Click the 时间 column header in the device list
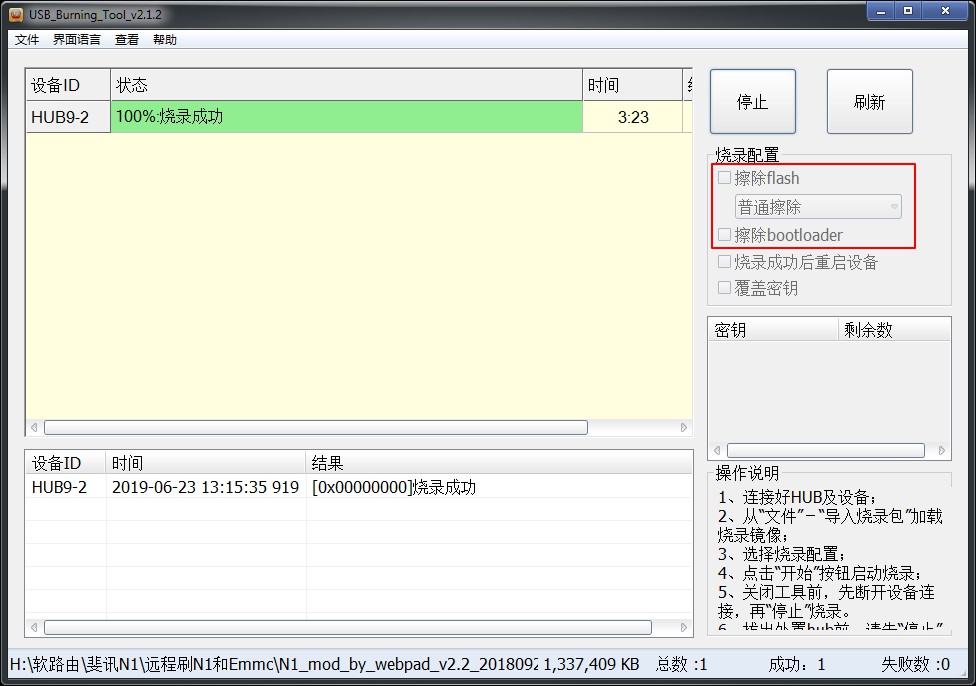 tap(633, 85)
